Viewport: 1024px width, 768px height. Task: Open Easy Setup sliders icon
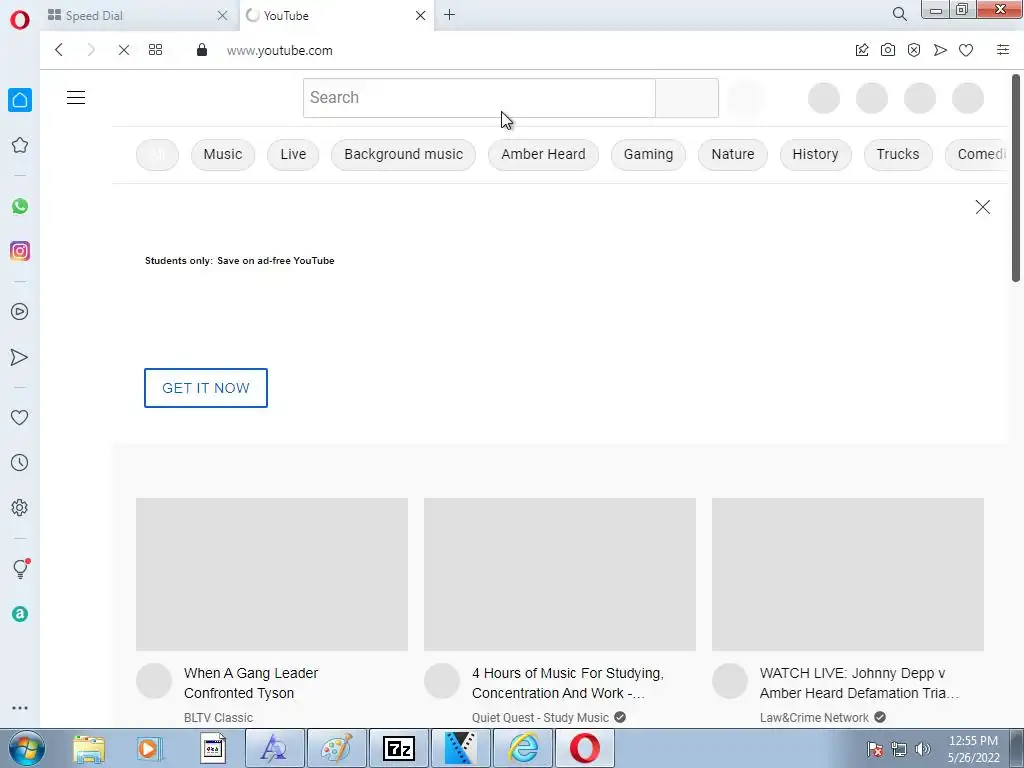point(1002,50)
